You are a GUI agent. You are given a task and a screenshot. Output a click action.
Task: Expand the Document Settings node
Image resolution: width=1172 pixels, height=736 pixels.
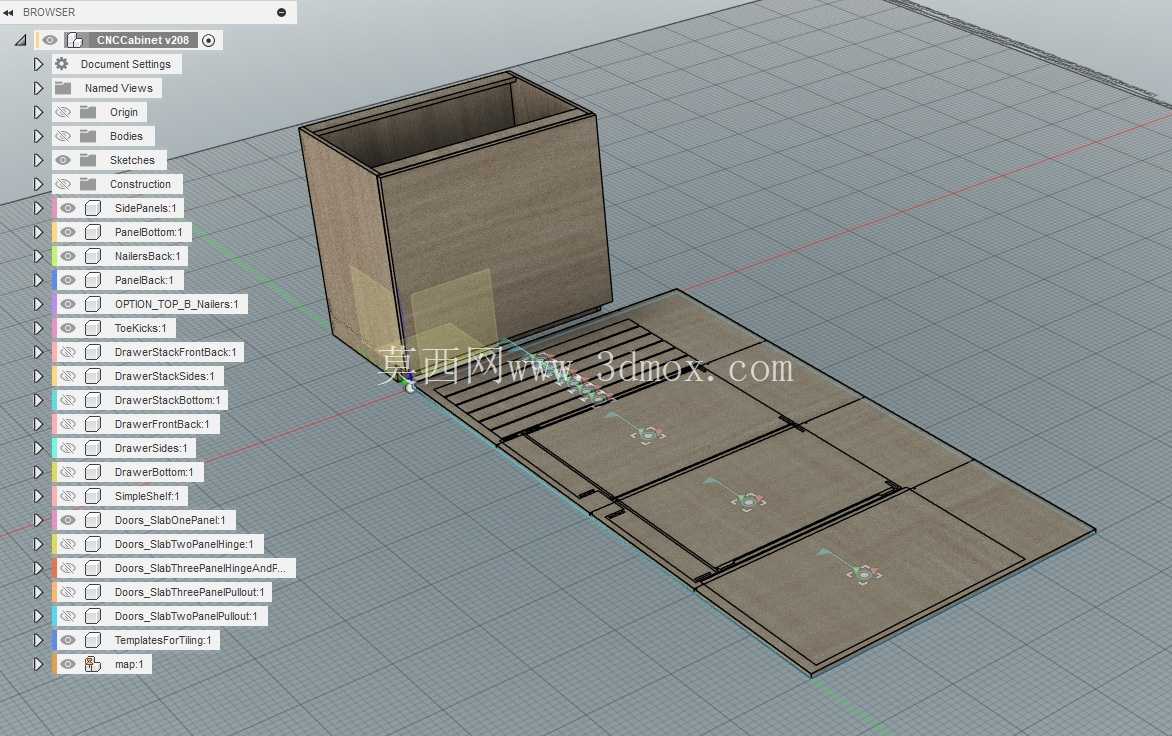[38, 64]
